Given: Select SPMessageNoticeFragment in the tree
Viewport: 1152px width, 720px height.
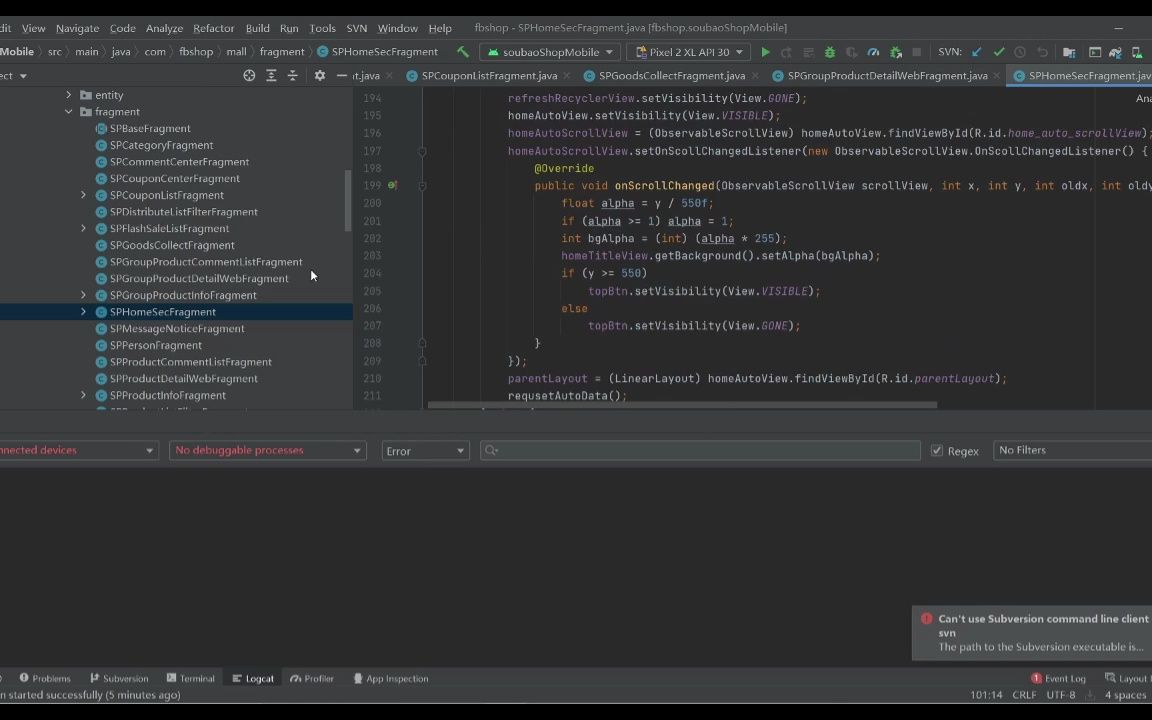Looking at the screenshot, I should tap(177, 328).
